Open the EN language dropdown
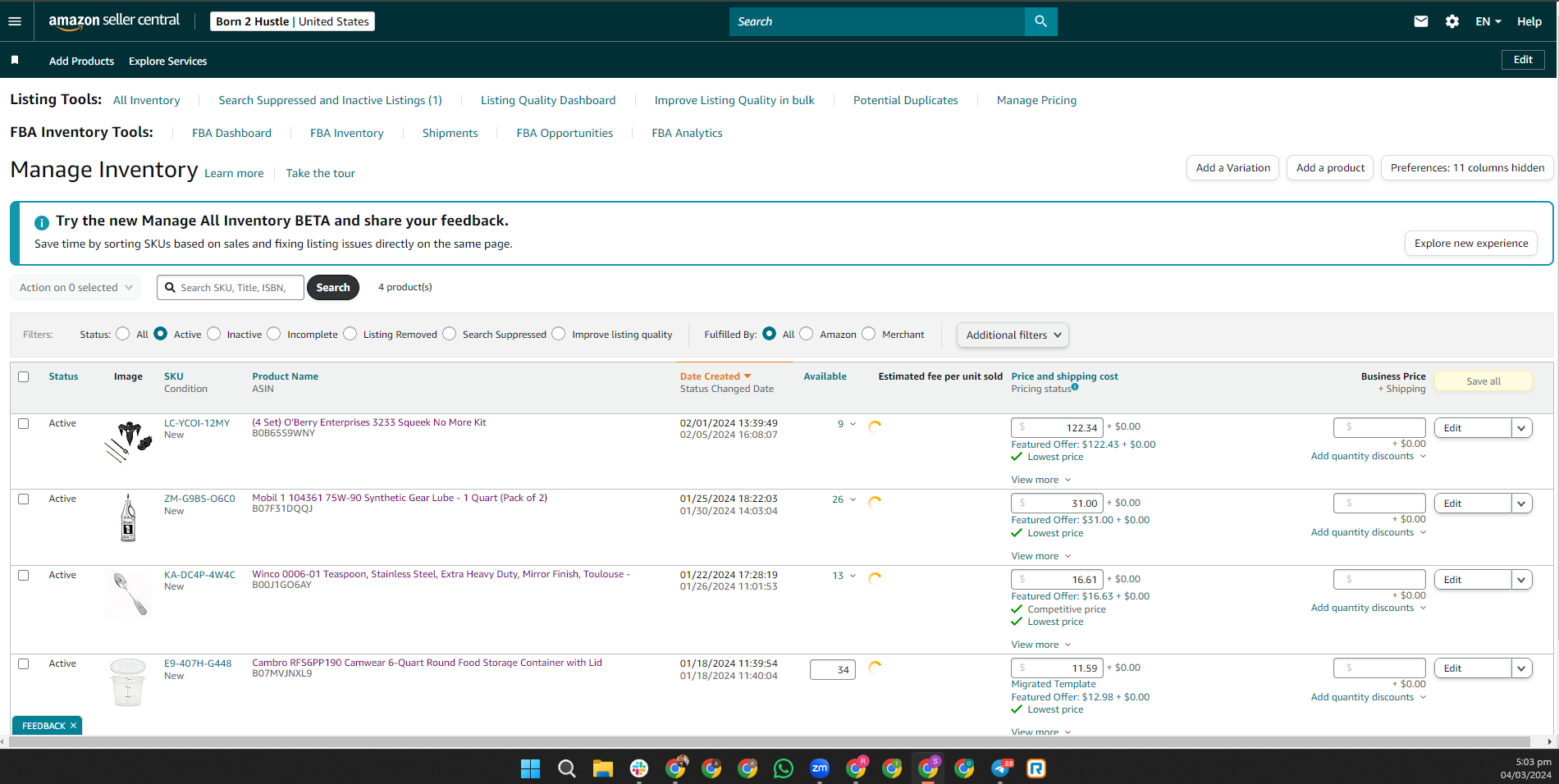1559x784 pixels. (1488, 21)
